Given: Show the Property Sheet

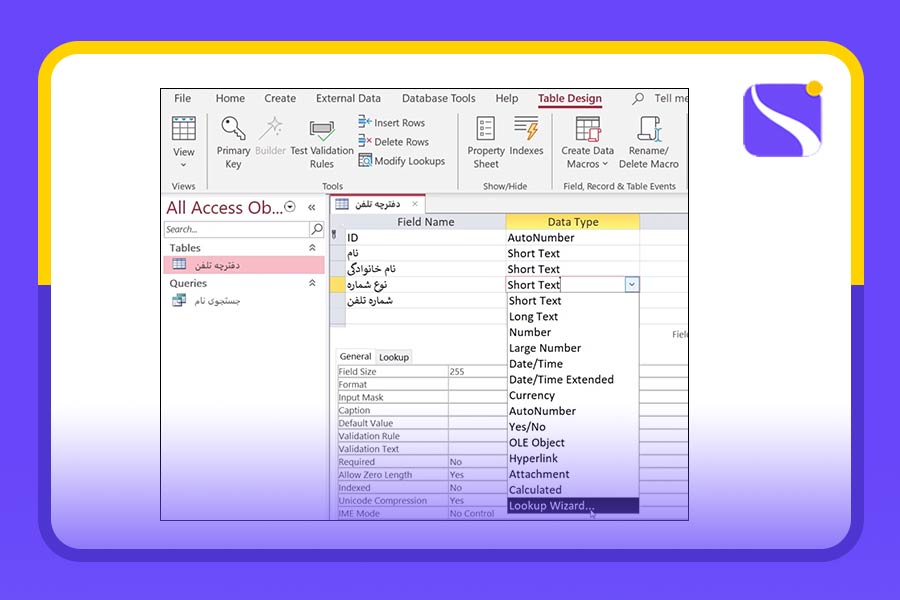Looking at the screenshot, I should point(486,143).
